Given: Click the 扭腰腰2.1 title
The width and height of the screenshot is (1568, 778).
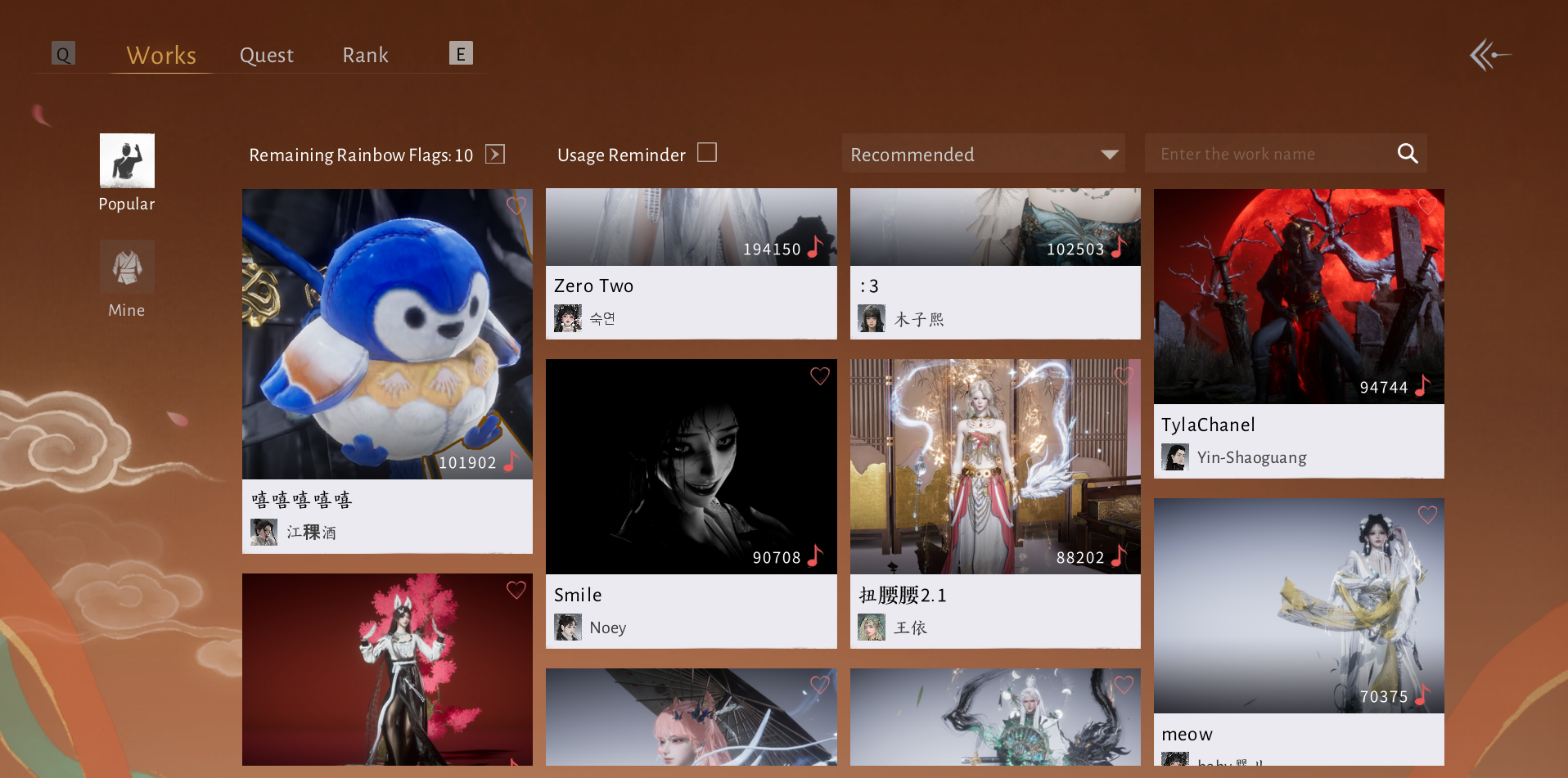Looking at the screenshot, I should [903, 596].
